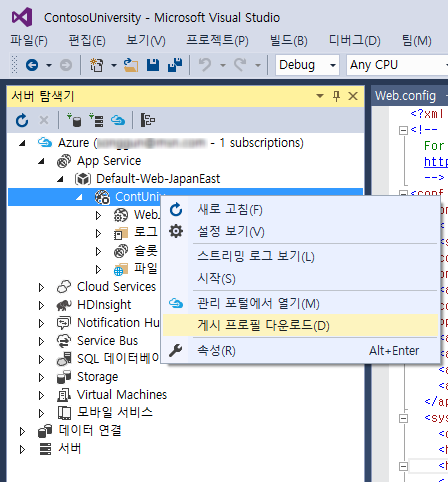Connect to server via Server Explorer toolbar
This screenshot has height=482, width=448.
click(x=96, y=120)
